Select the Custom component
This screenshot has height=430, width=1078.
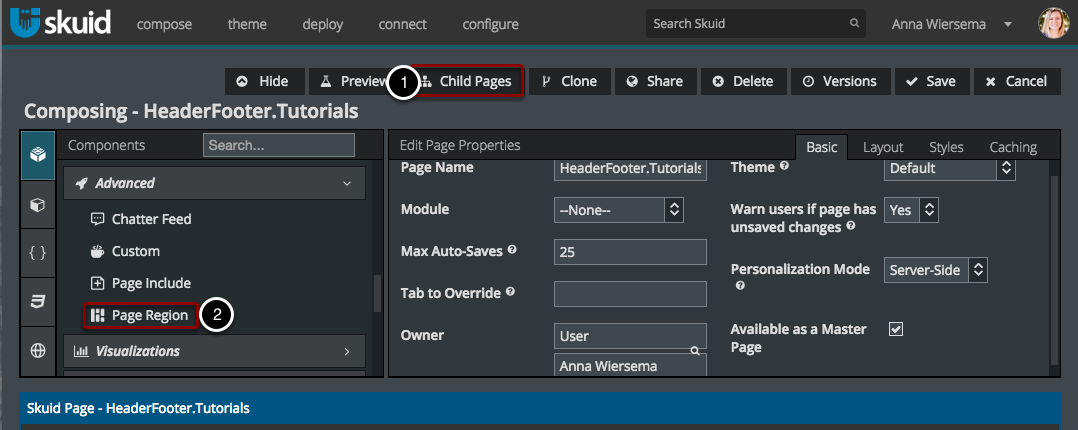tap(126, 251)
